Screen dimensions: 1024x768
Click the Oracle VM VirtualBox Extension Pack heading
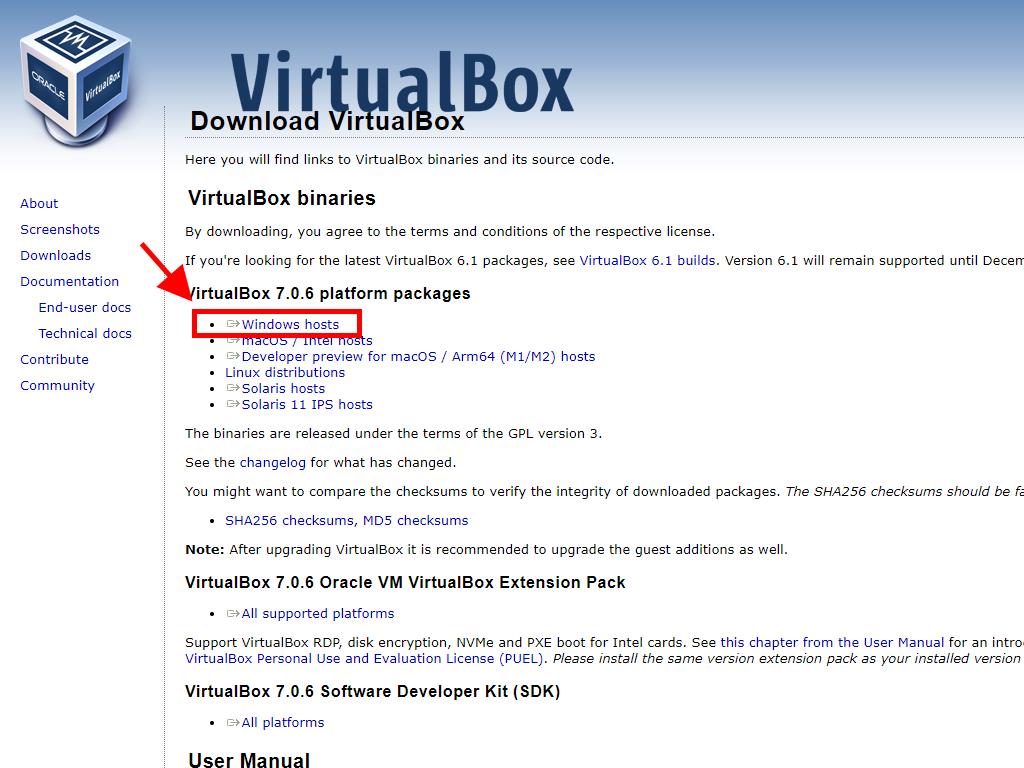pyautogui.click(x=405, y=583)
